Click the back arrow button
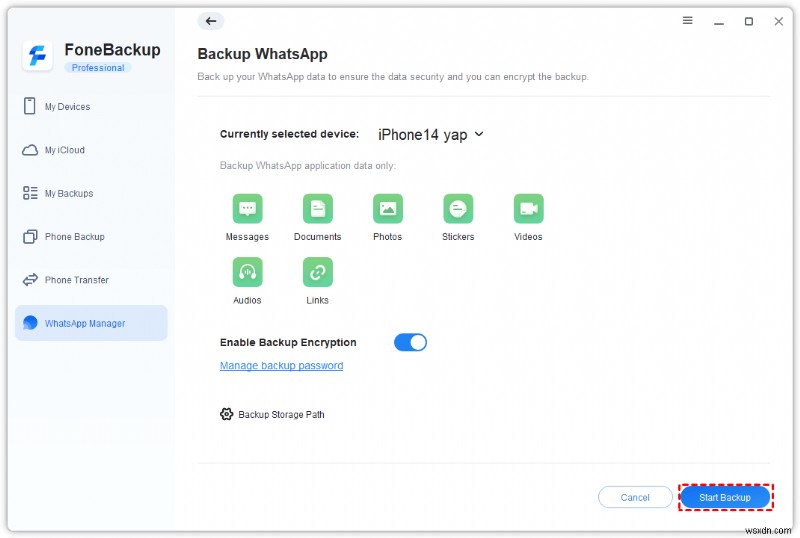Screen dimensions: 800x538 [211, 21]
